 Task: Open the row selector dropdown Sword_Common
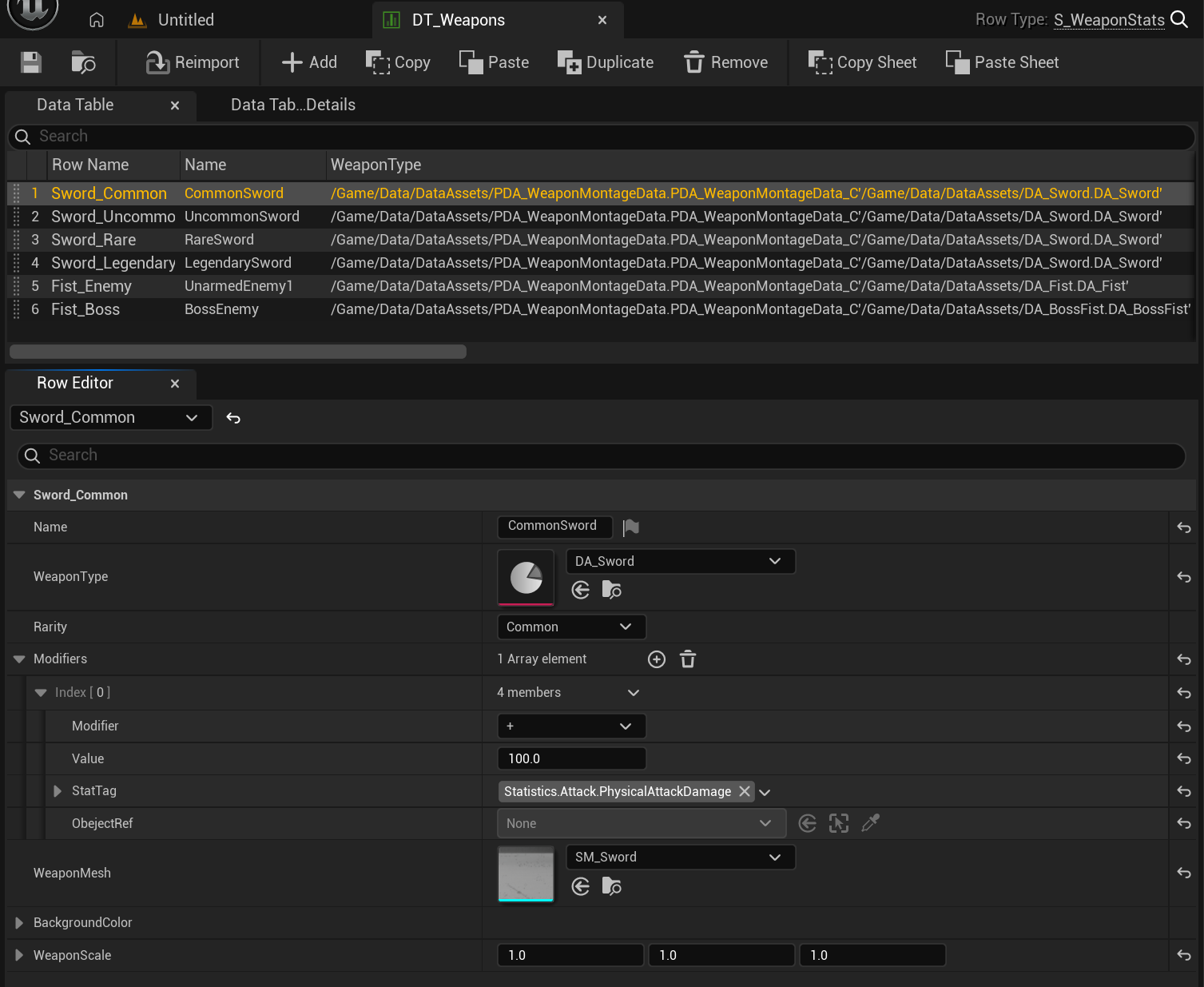[x=111, y=417]
